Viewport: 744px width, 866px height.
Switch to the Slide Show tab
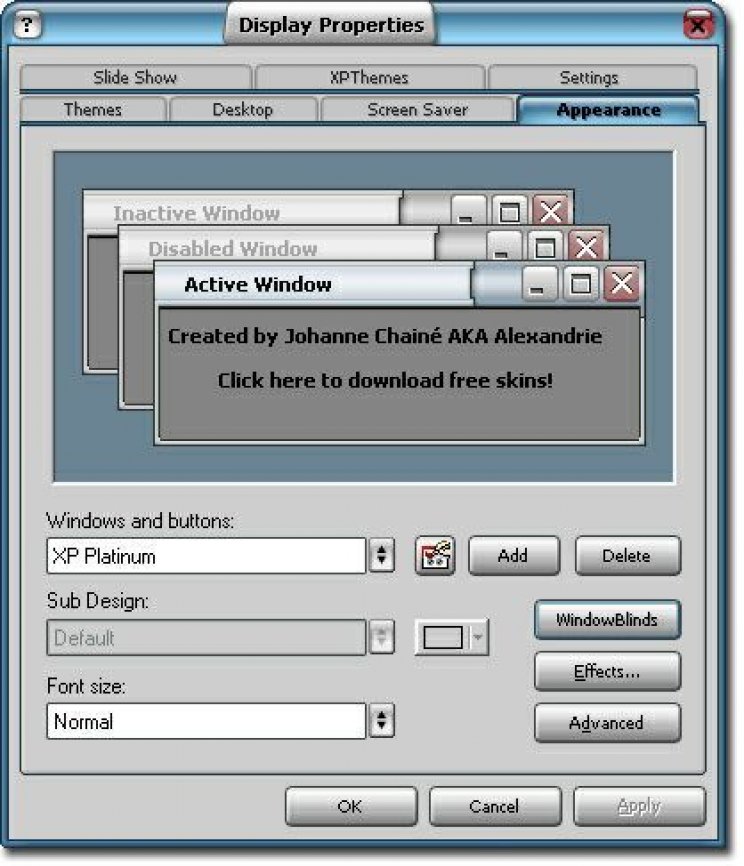[x=135, y=77]
